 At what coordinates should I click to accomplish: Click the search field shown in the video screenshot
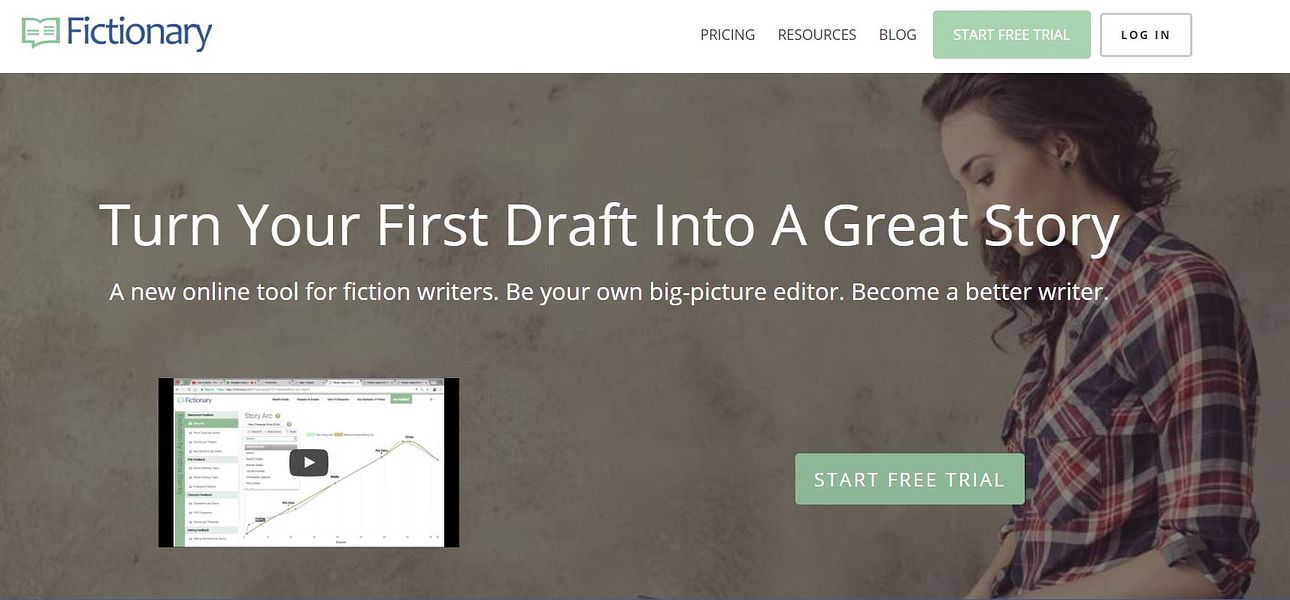pyautogui.click(x=270, y=438)
